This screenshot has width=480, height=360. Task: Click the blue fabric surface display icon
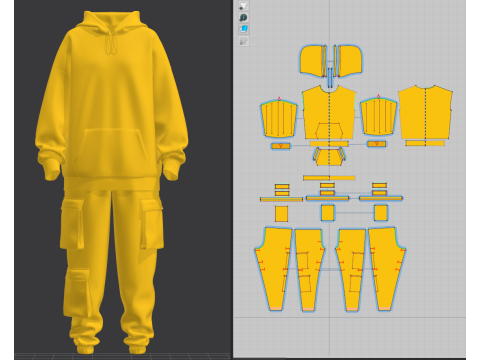[244, 29]
